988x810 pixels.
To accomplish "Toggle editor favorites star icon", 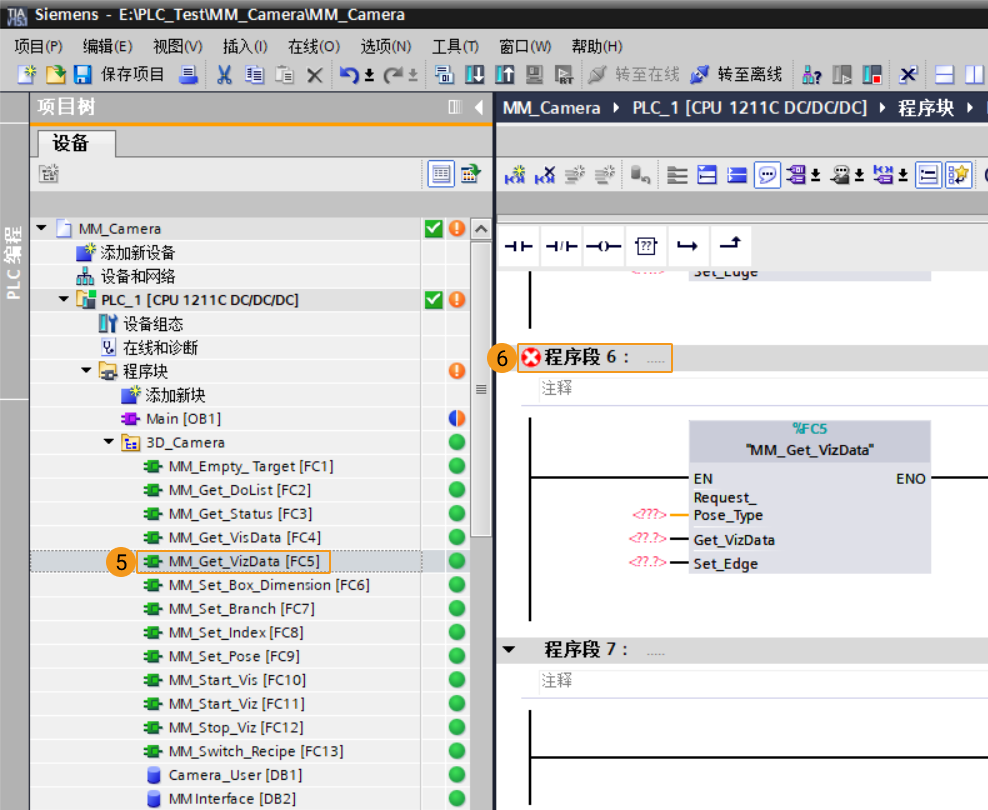I will (x=958, y=175).
